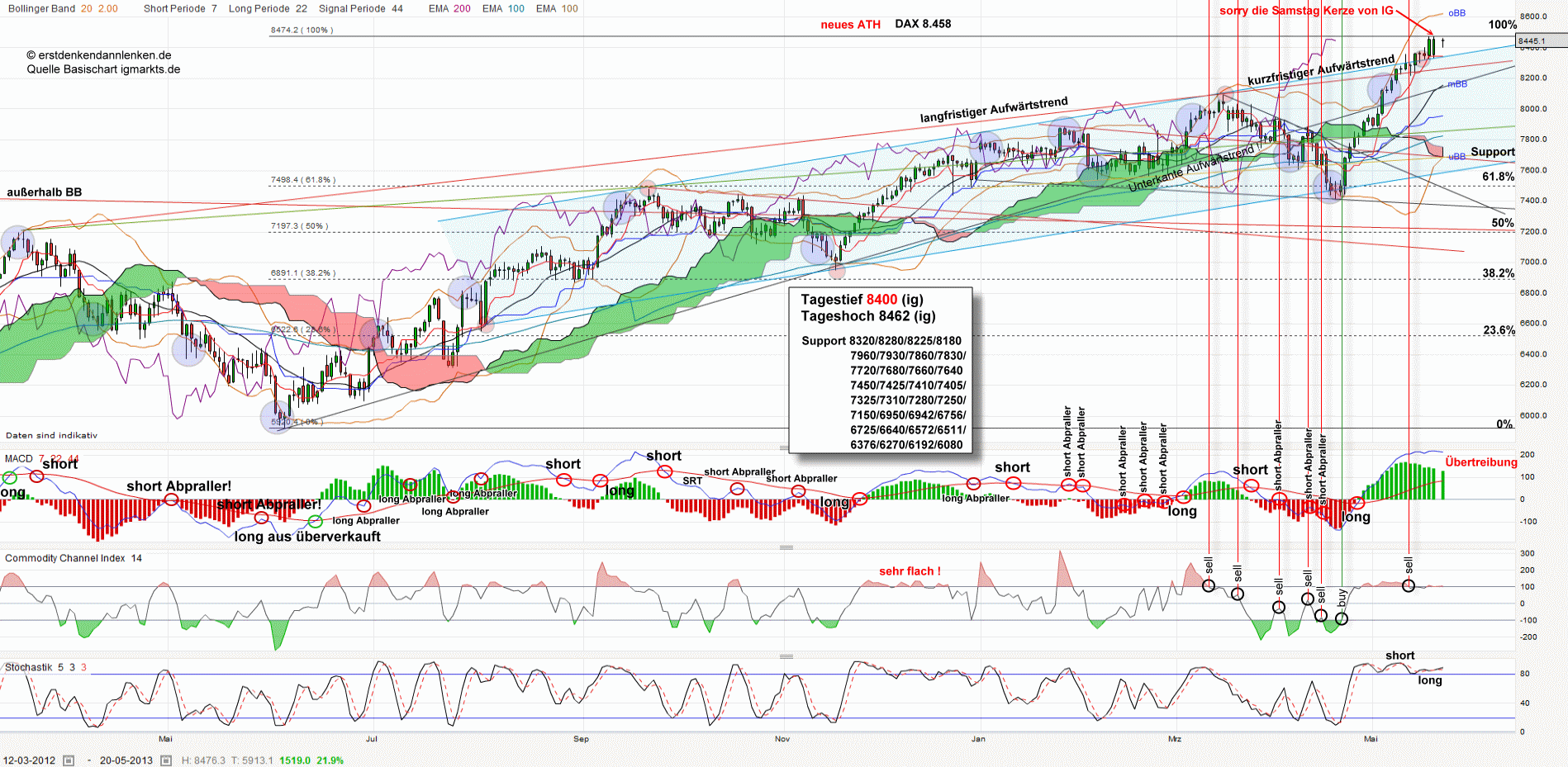
Task: Click the 'langfristiger Aufwärtstrend' trendline label
Action: coord(994,110)
